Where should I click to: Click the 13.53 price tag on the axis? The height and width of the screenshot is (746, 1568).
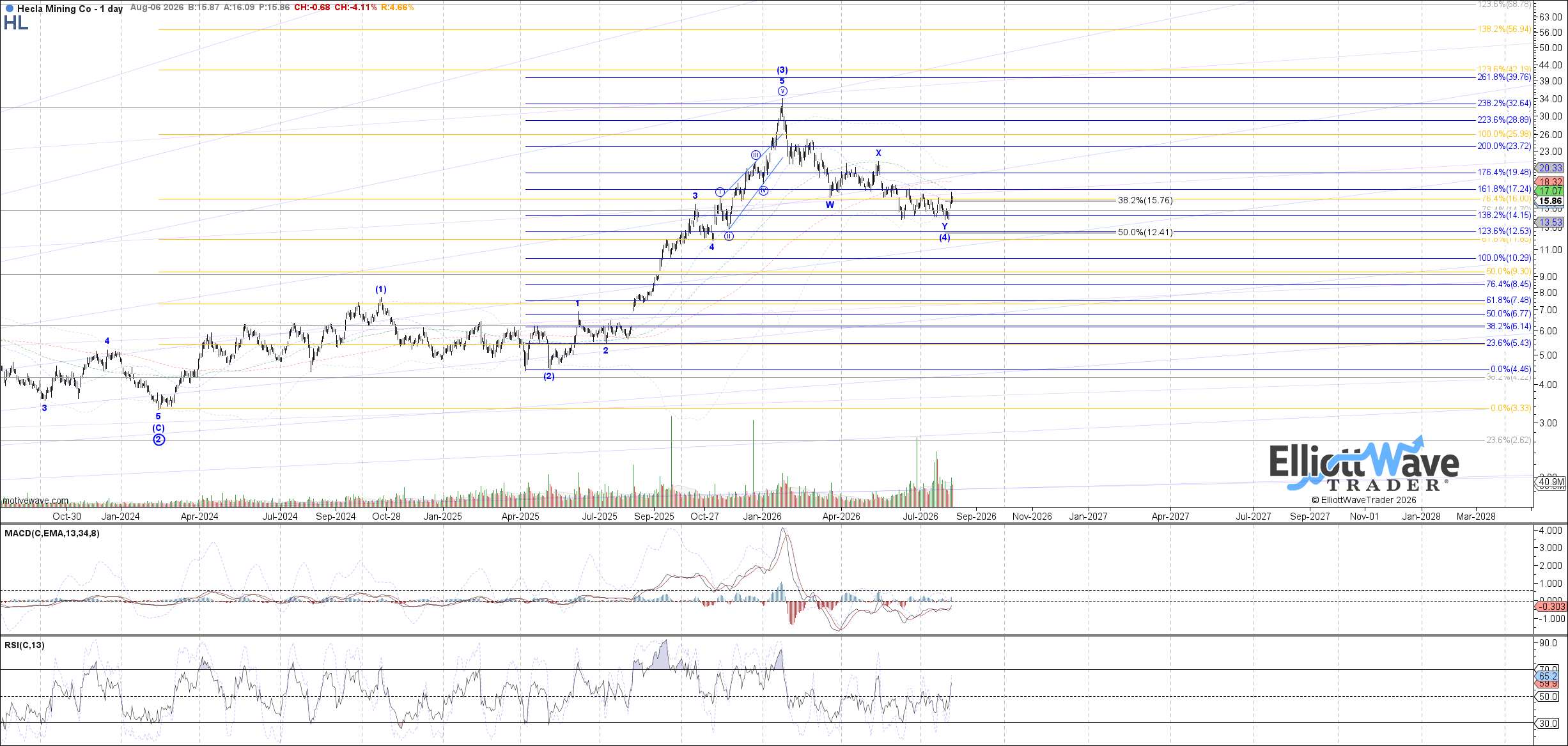click(x=1551, y=222)
